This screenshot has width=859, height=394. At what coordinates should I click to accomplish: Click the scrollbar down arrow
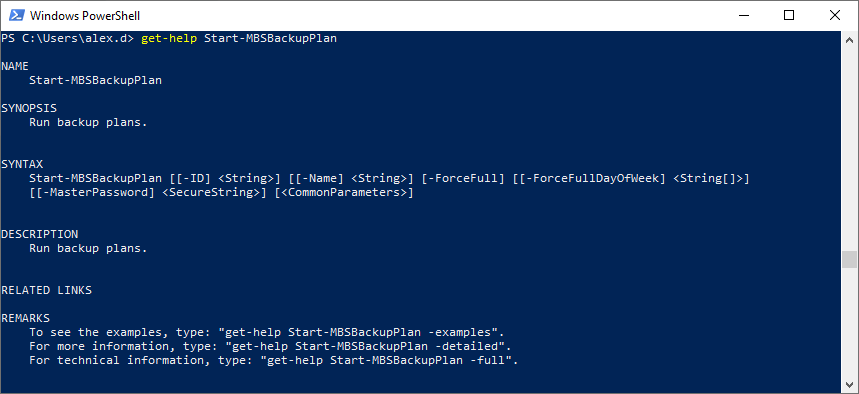click(849, 382)
